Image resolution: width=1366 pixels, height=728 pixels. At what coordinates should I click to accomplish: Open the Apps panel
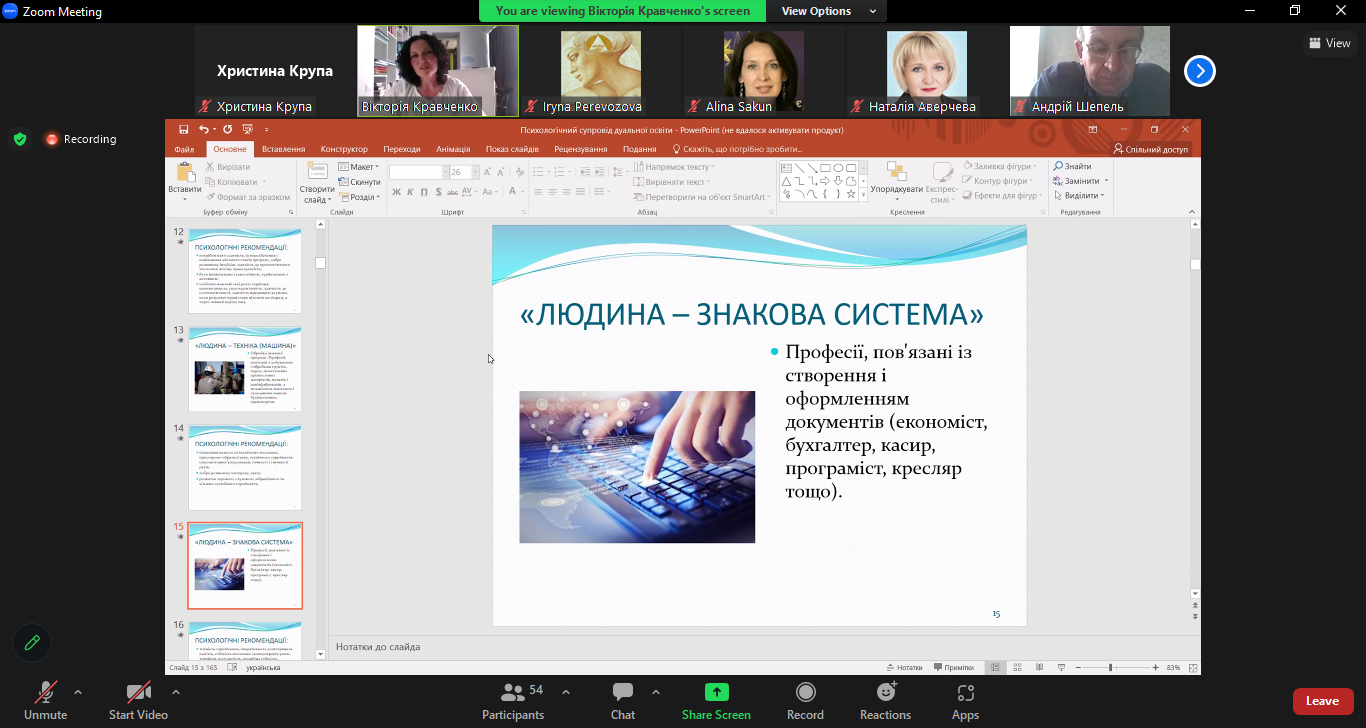tap(965, 692)
